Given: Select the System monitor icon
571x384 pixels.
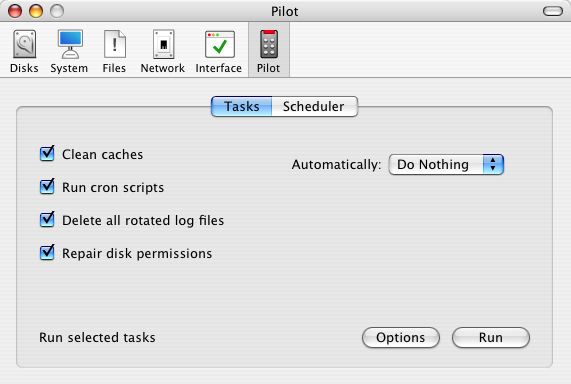Looking at the screenshot, I should (x=70, y=44).
